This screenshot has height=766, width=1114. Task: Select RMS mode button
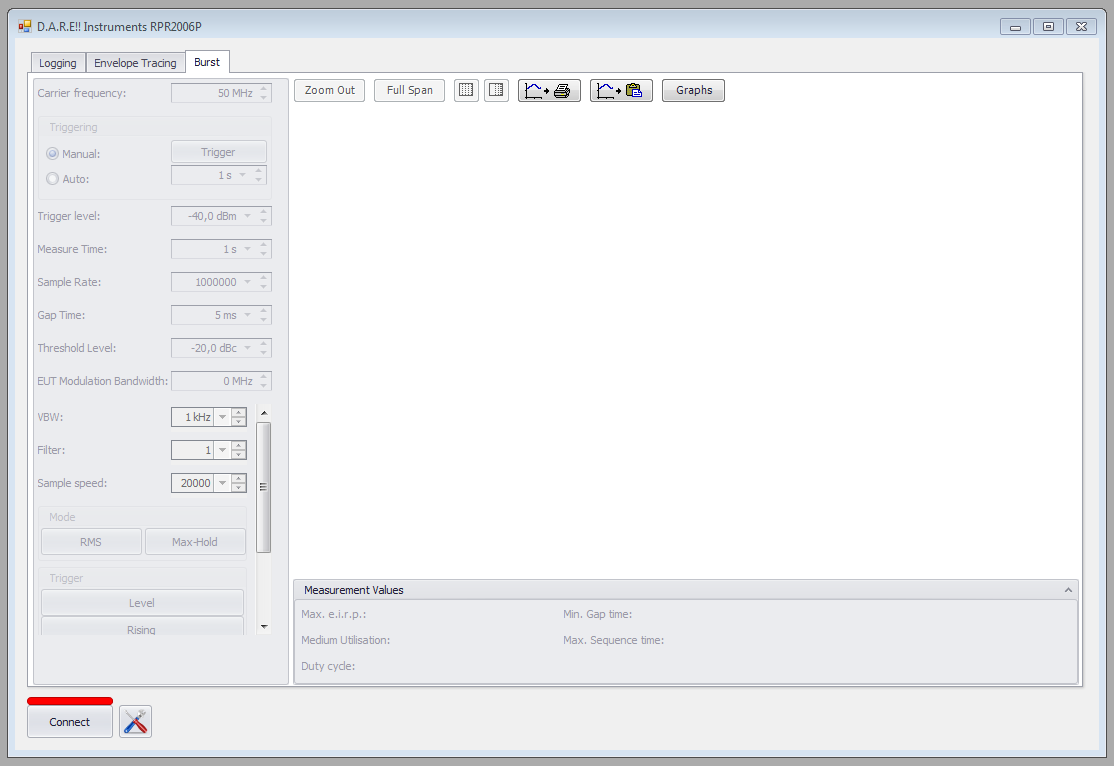(91, 541)
